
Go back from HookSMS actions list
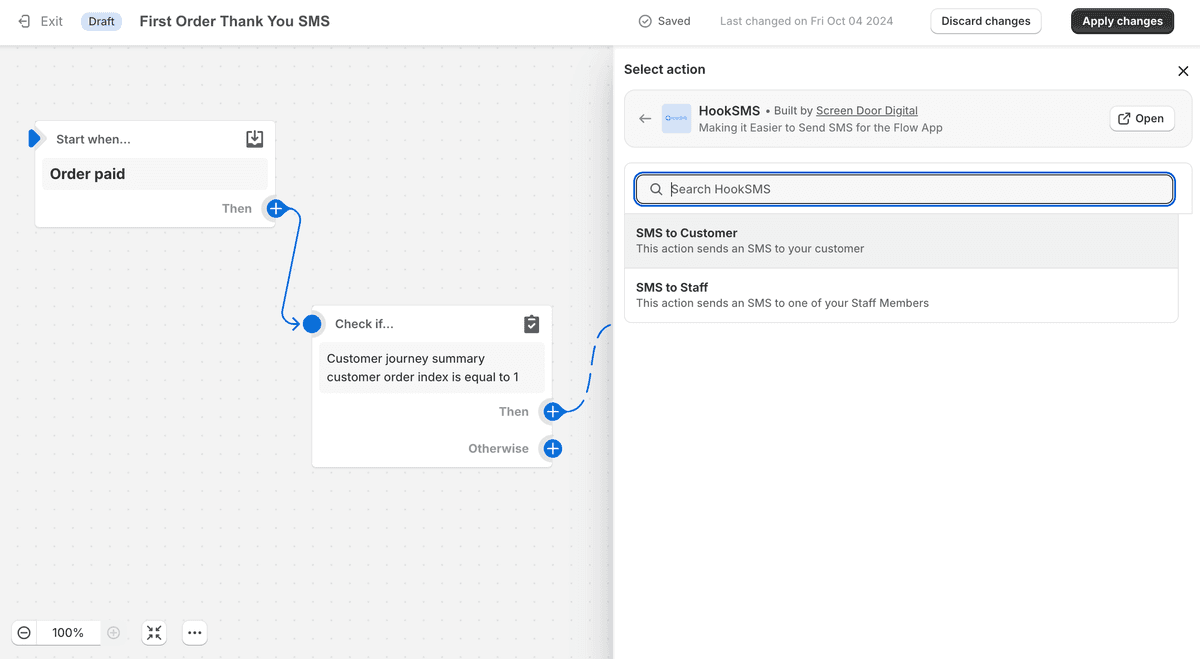point(645,119)
